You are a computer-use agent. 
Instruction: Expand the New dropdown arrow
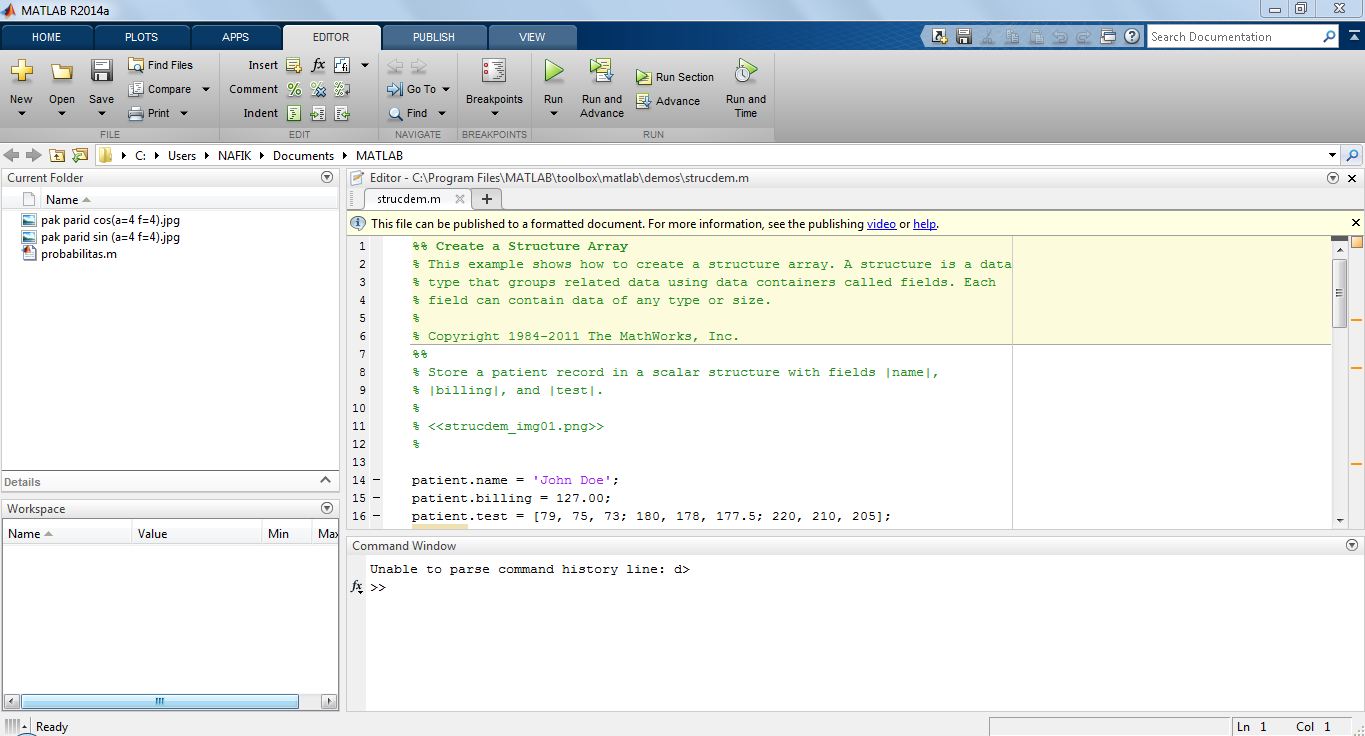[21, 113]
